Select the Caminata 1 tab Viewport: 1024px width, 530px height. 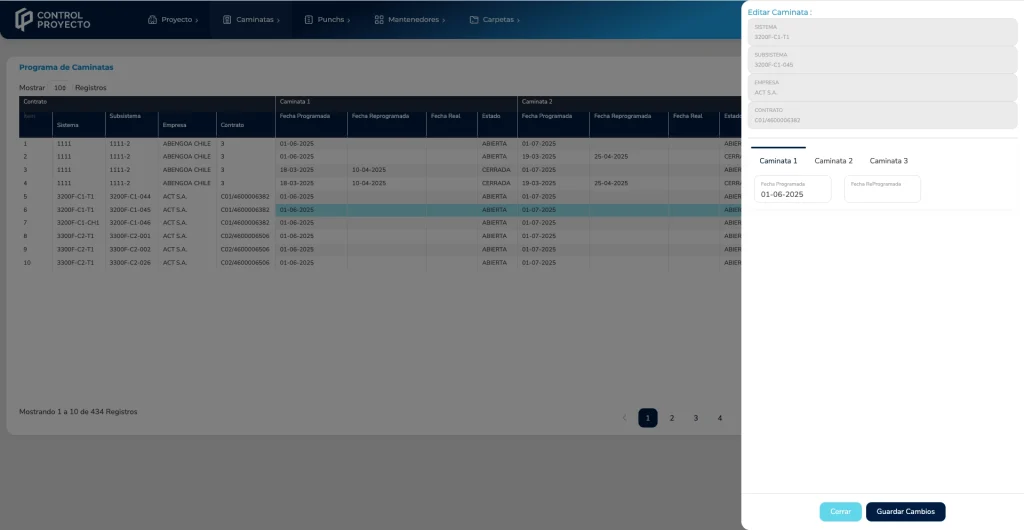(778, 161)
